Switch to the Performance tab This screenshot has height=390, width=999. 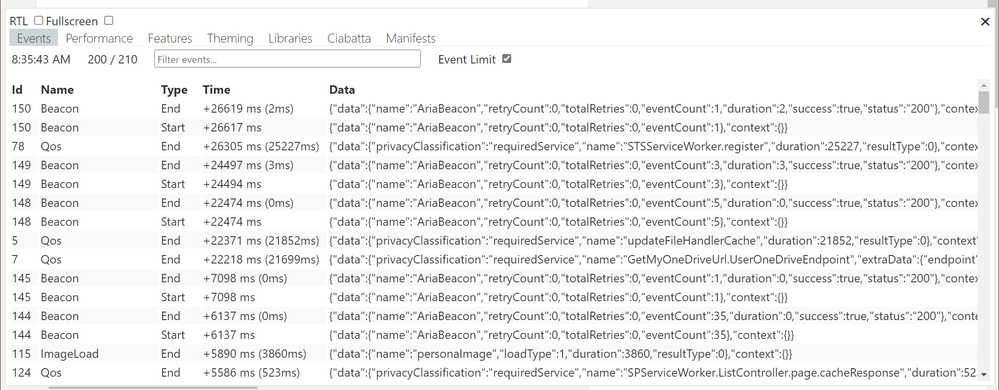tap(99, 38)
